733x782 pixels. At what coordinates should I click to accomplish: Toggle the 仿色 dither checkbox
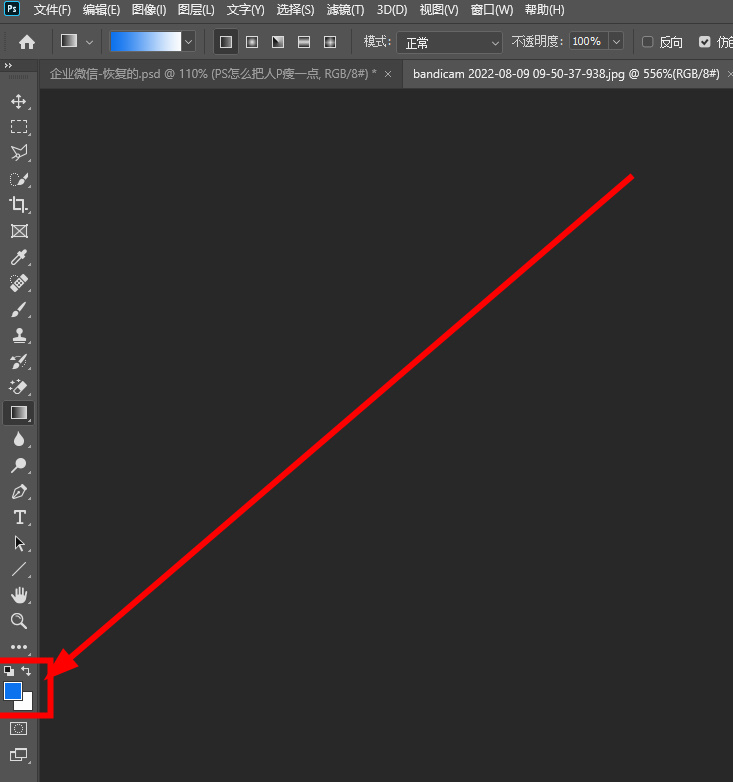(705, 42)
